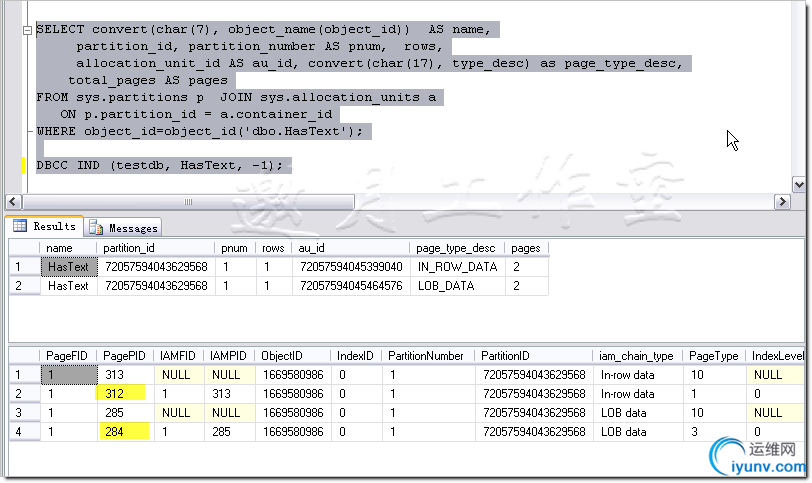Open the Messages tab
The width and height of the screenshot is (812, 483).
123,228
